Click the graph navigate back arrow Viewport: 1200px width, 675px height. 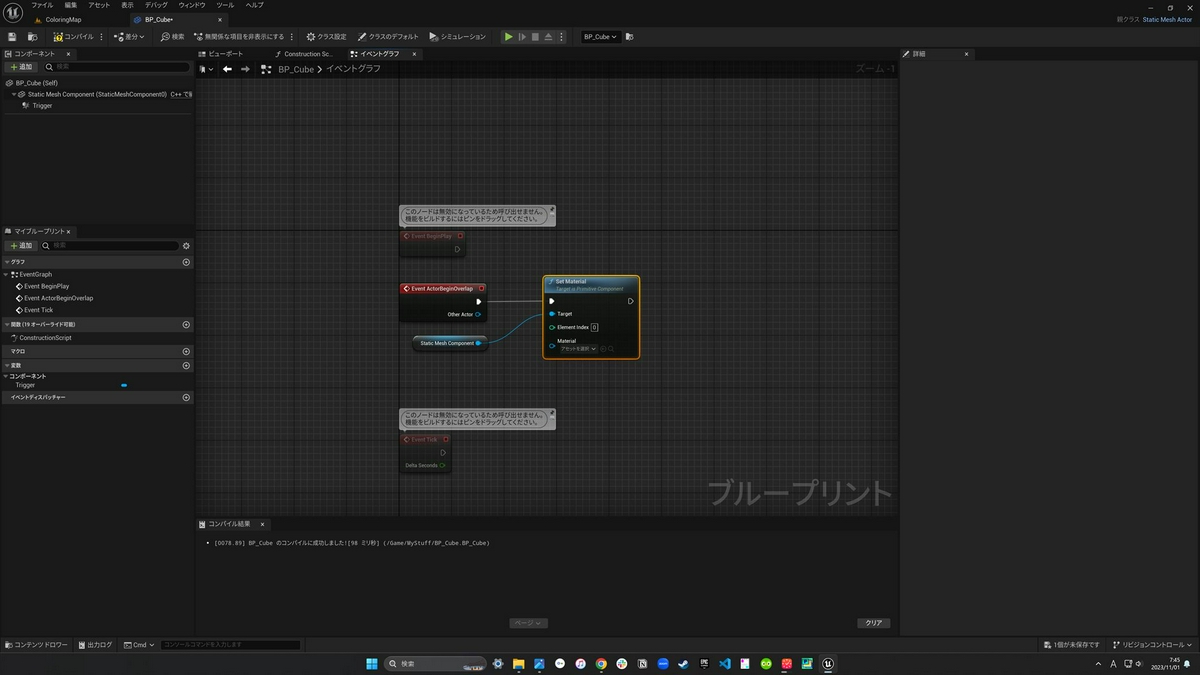coord(227,69)
